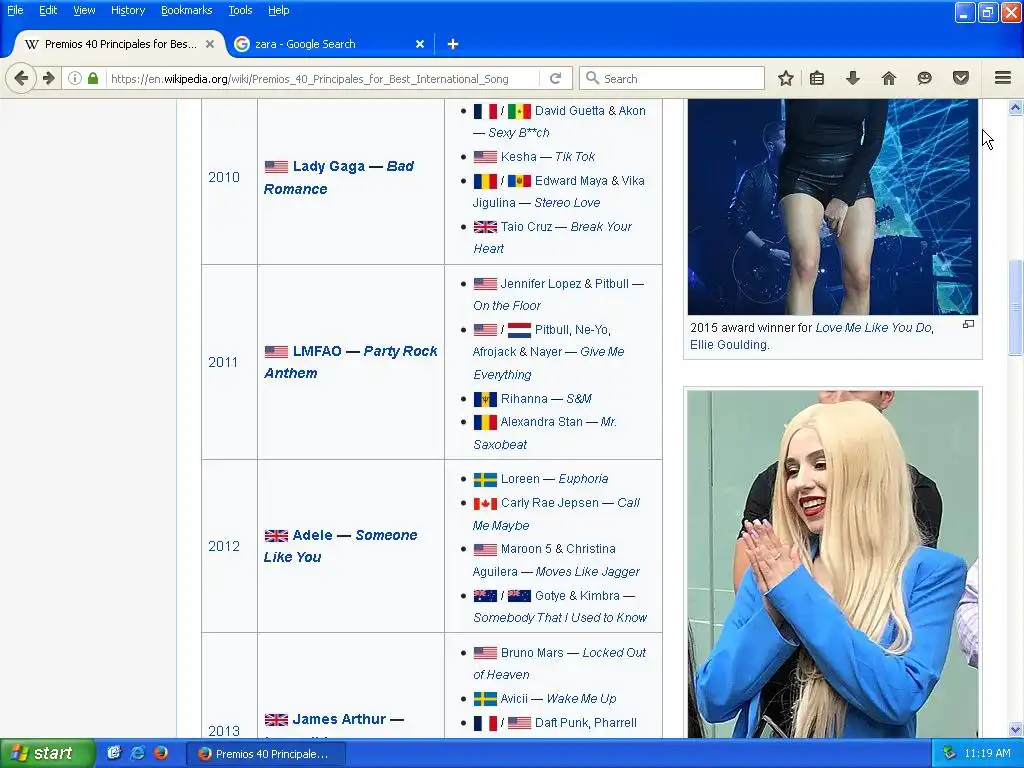Image resolution: width=1024 pixels, height=768 pixels.
Task: Click the show desktop quick launch icon
Action: [x=114, y=753]
